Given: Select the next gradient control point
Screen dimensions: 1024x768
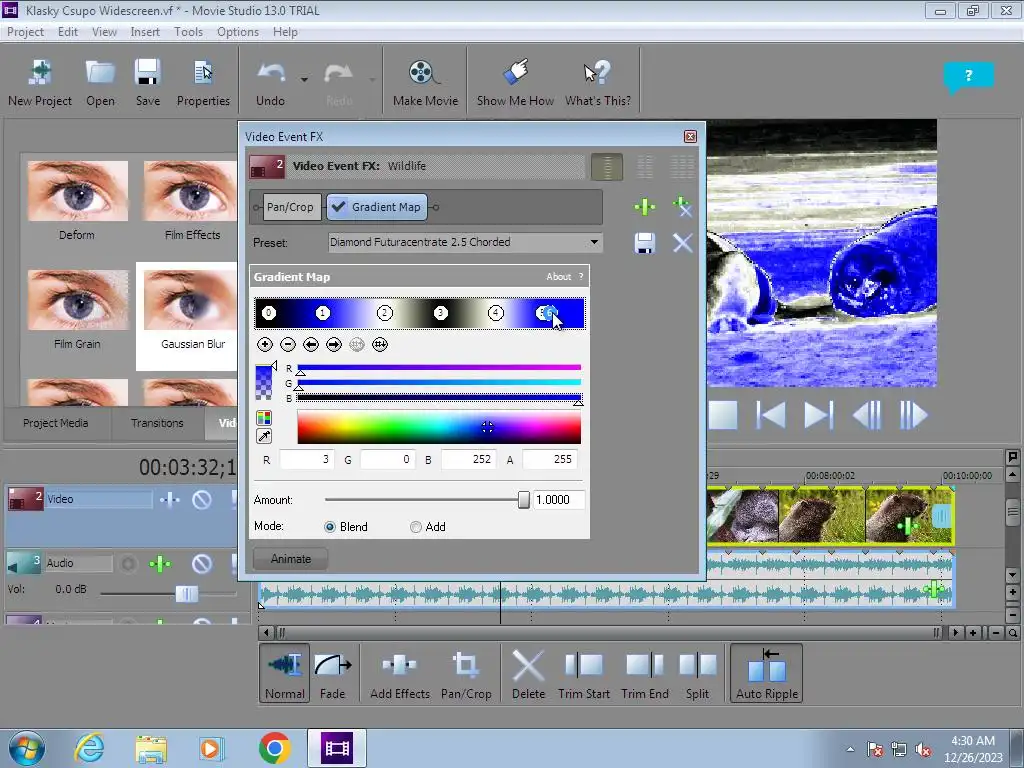Looking at the screenshot, I should point(334,344).
